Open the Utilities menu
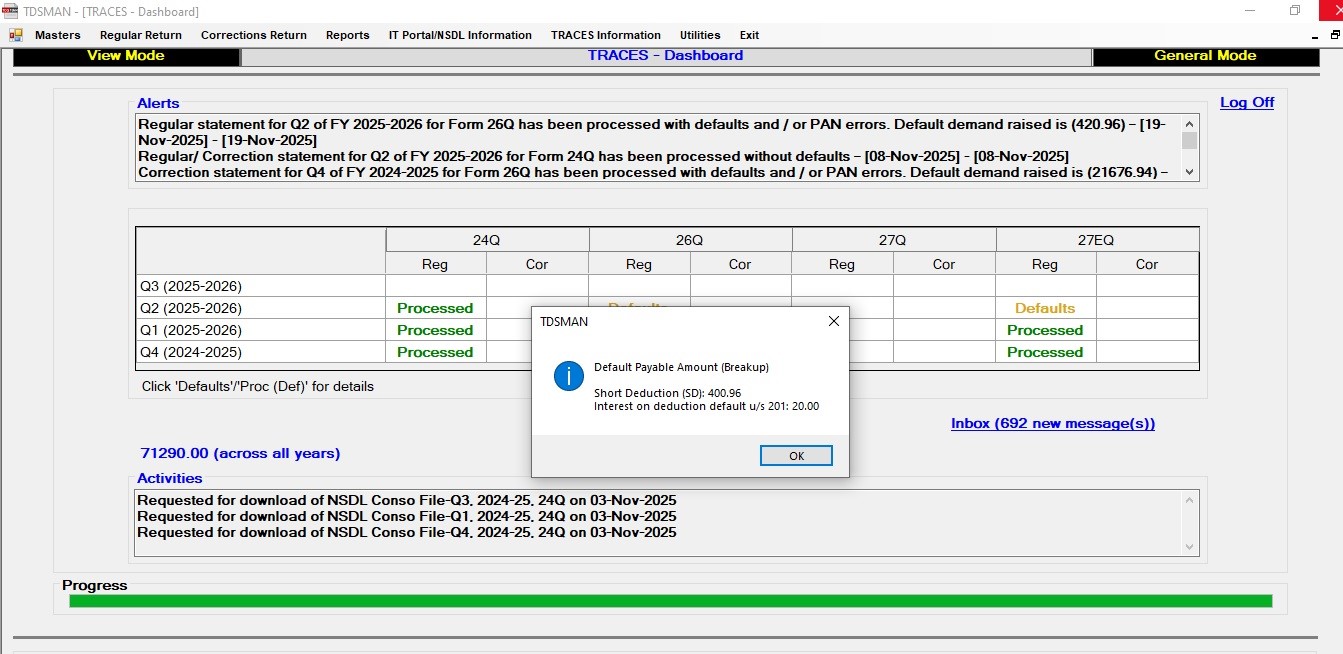Image resolution: width=1343 pixels, height=654 pixels. [700, 35]
